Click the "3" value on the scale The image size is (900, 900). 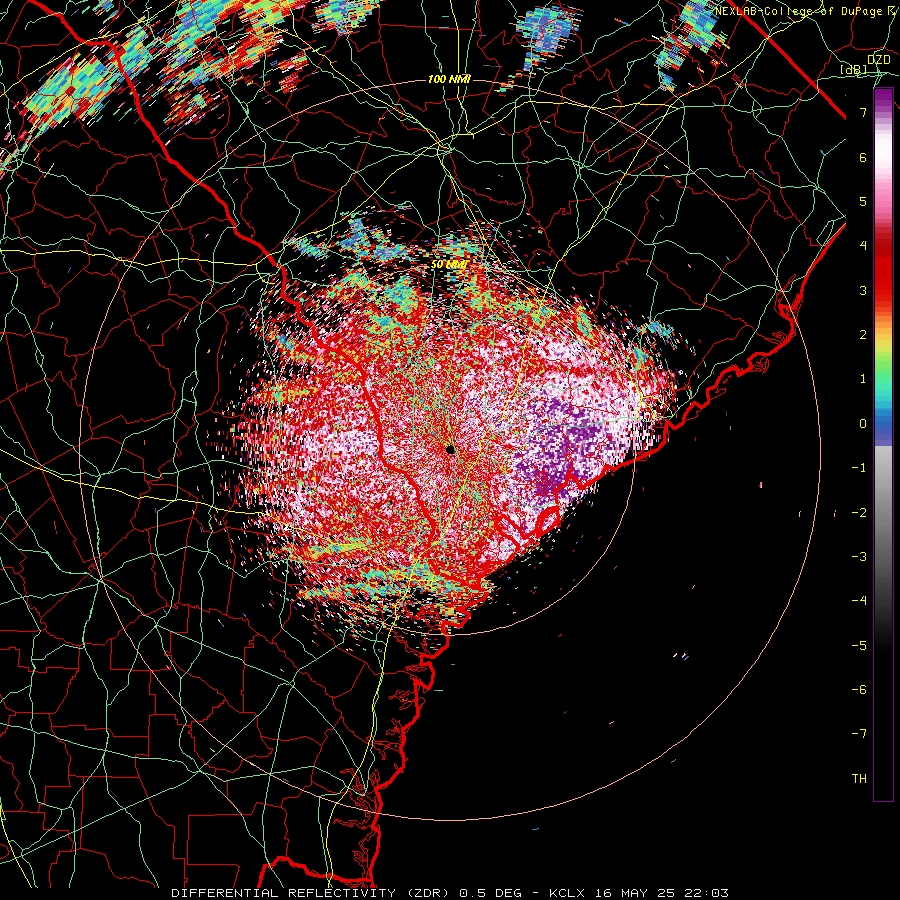[x=863, y=290]
